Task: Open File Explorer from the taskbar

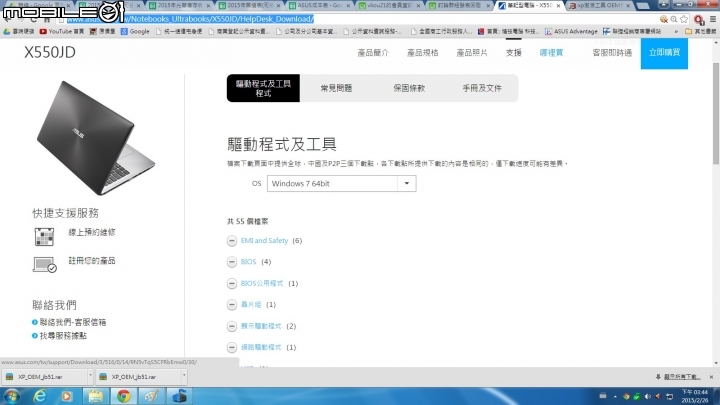Action: point(95,396)
